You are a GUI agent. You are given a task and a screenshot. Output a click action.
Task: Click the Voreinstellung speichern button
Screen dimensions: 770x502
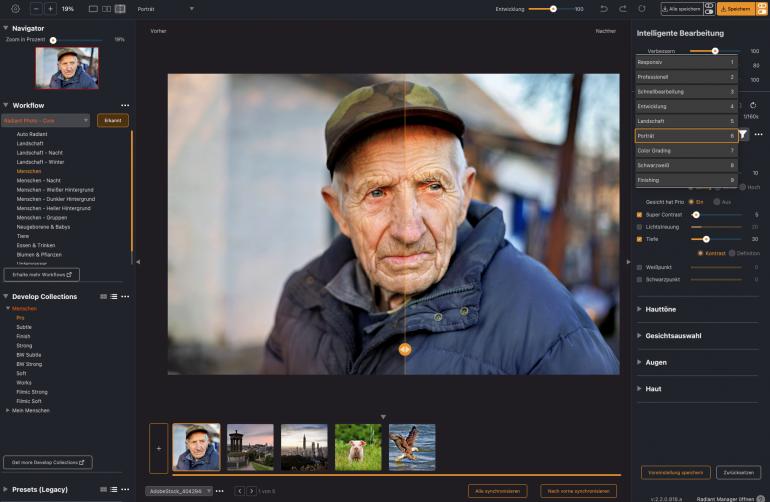[x=675, y=473]
